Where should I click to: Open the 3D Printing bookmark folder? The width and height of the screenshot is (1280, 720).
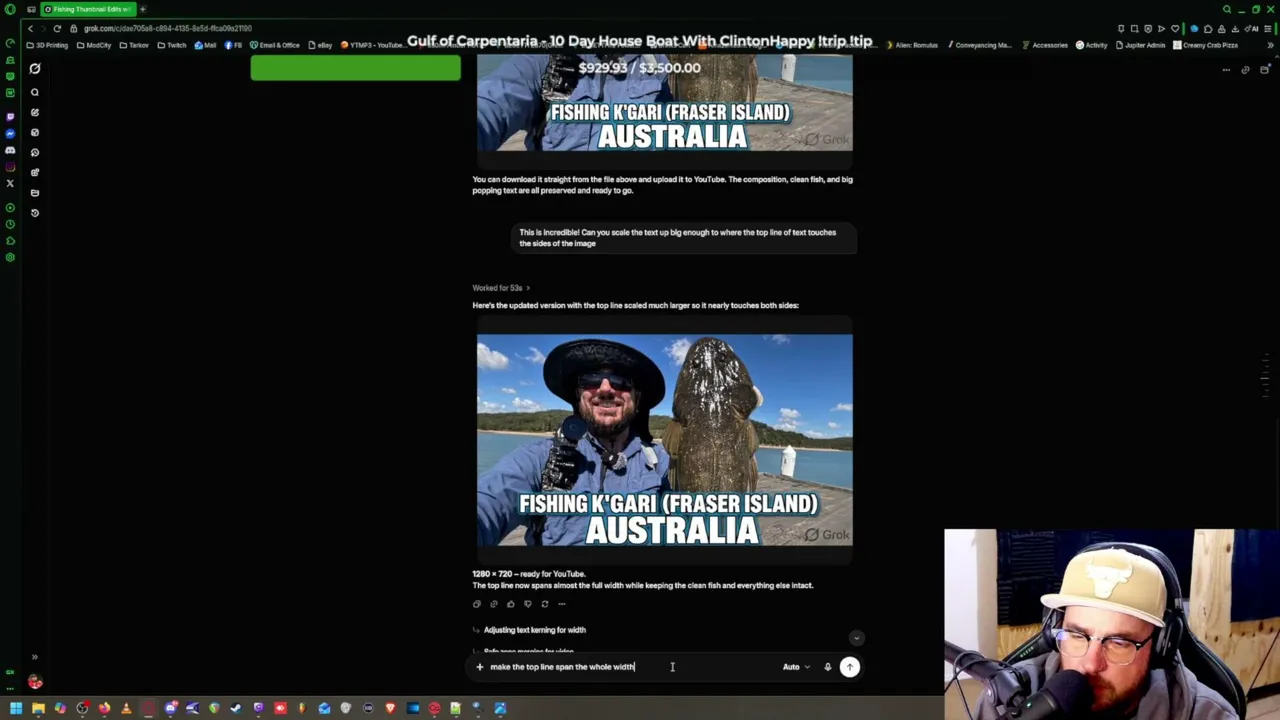tap(48, 45)
